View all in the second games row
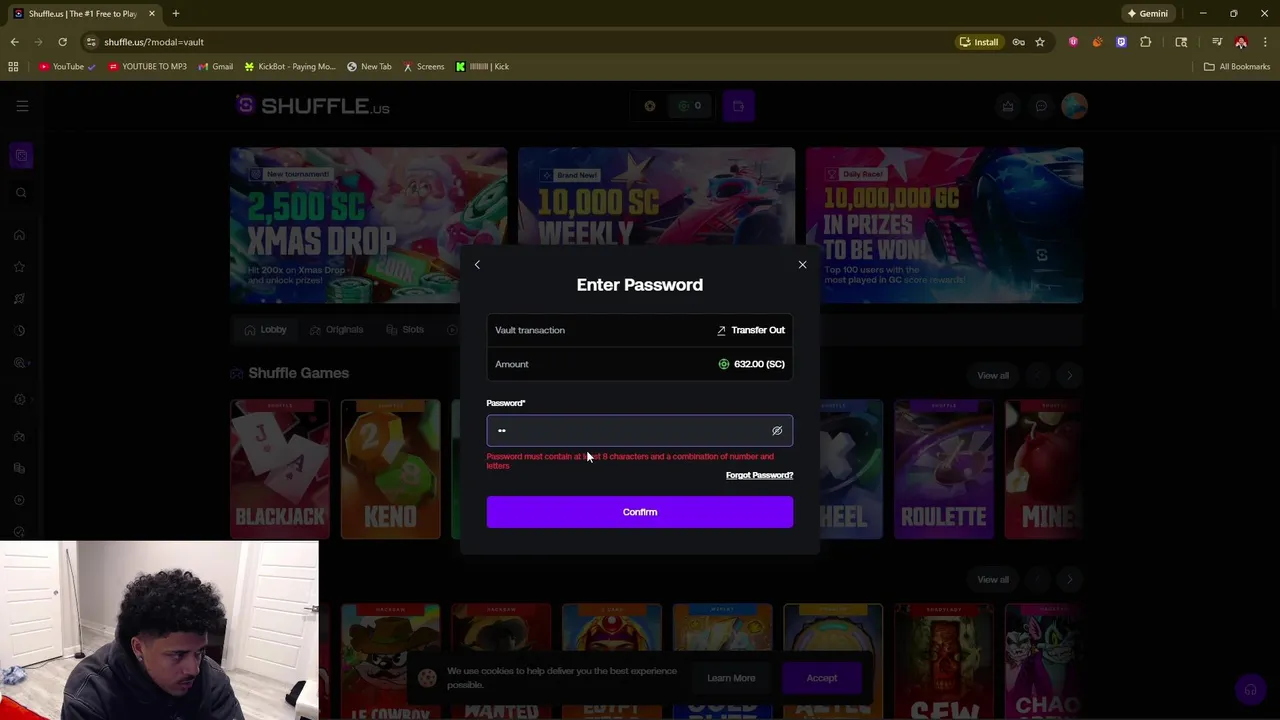Screen dimensions: 1280x720 tap(993, 579)
